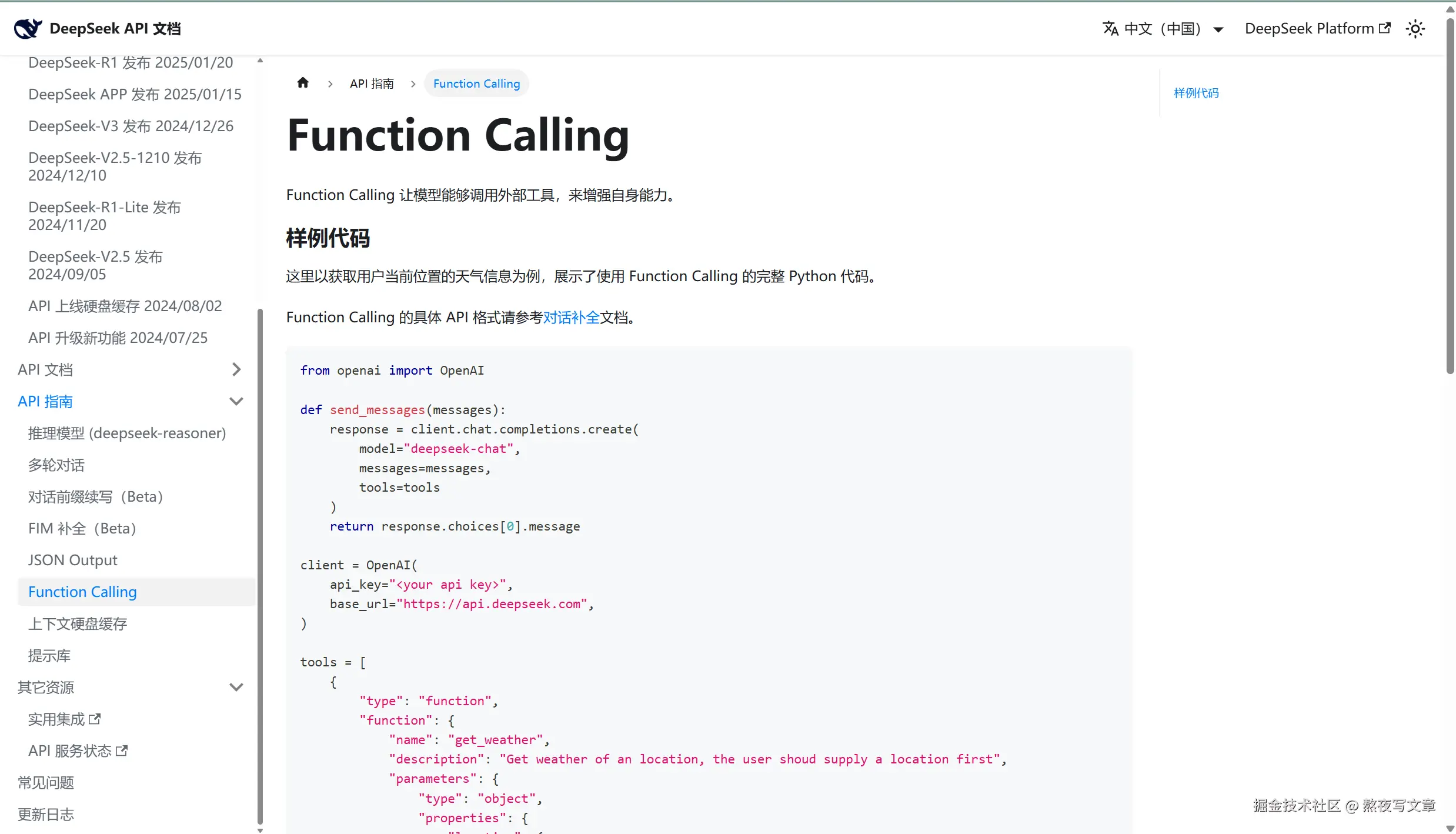Screen dimensions: 1456x834
Task: Click API 指南 breadcrumb item
Action: click(x=372, y=84)
